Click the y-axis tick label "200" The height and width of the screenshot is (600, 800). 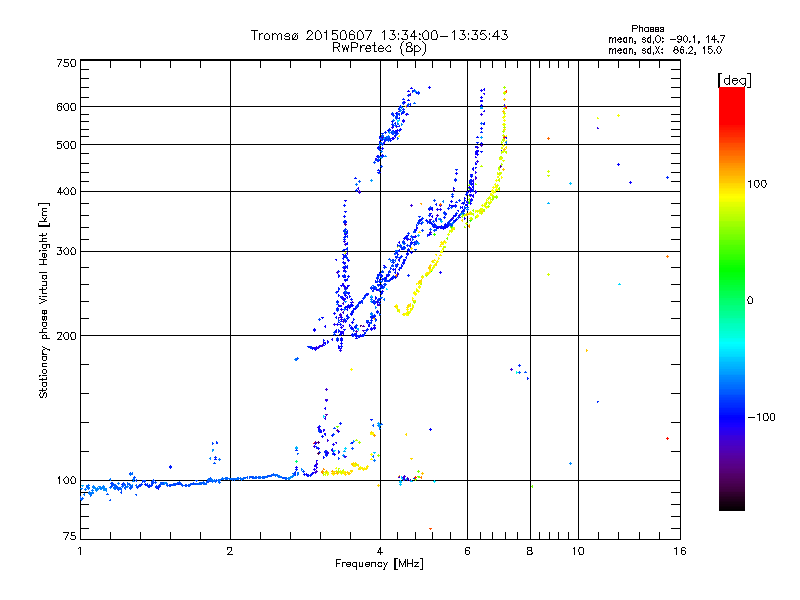pos(66,336)
